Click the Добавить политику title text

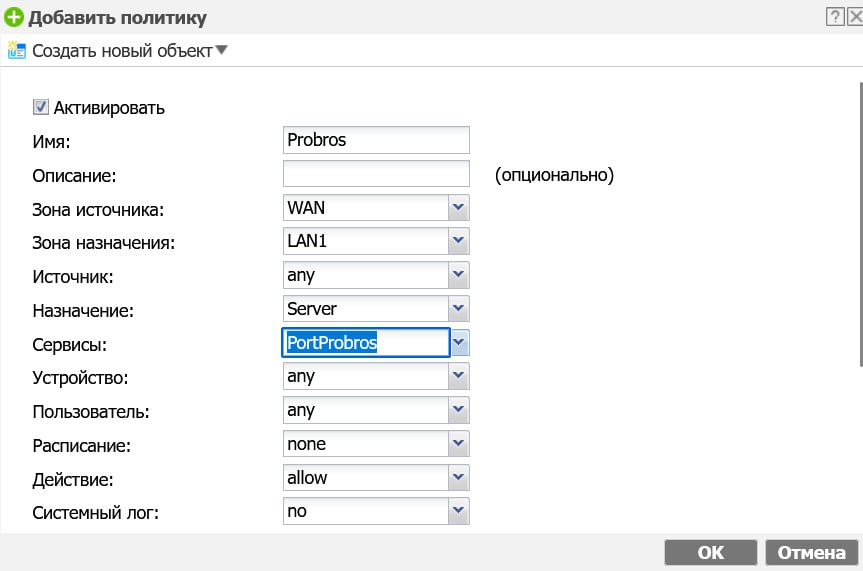117,18
